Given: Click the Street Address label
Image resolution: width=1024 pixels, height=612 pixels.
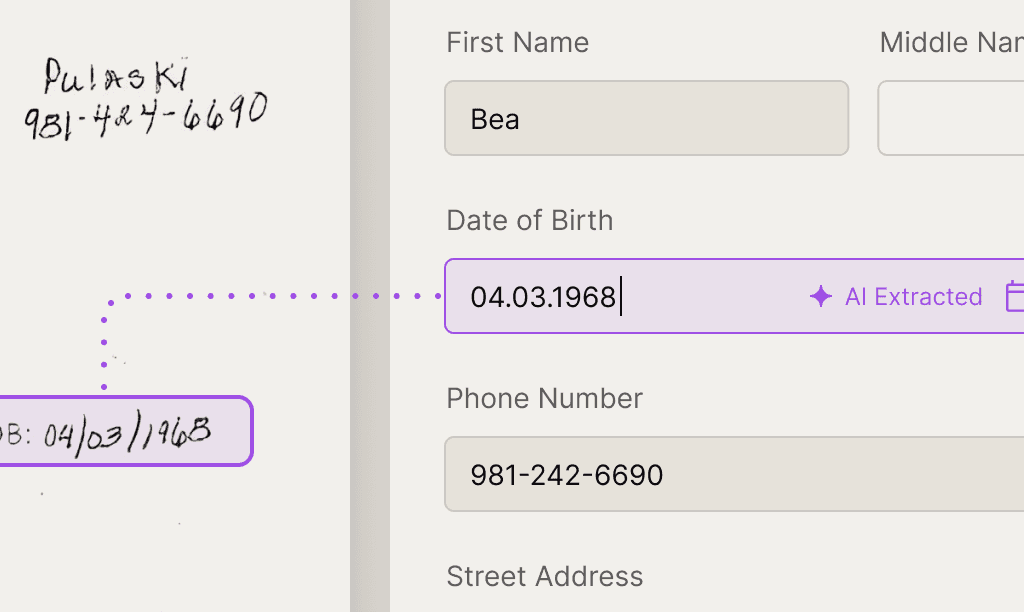Looking at the screenshot, I should (544, 576).
